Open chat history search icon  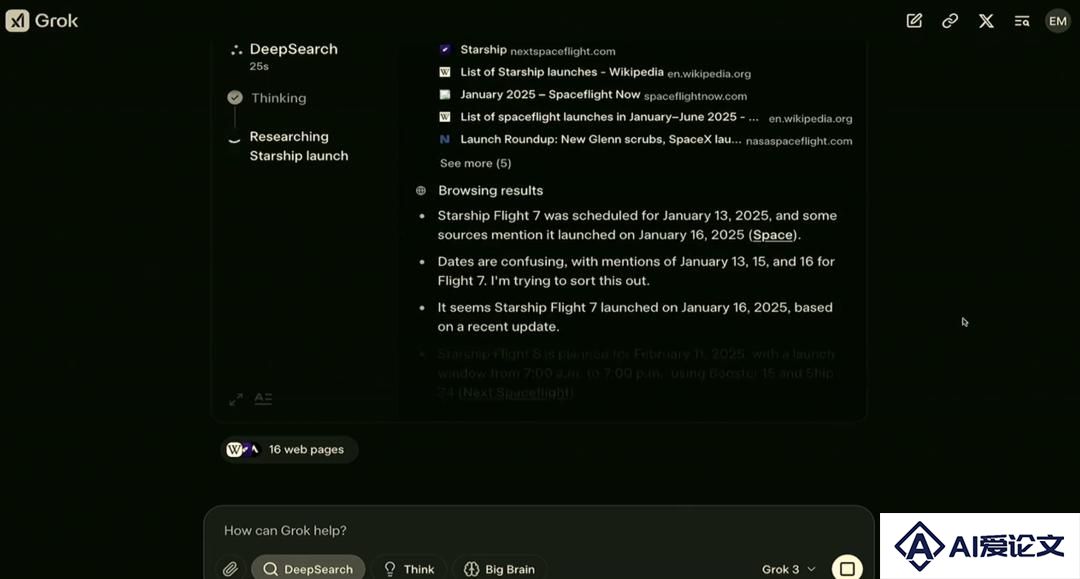point(1022,21)
